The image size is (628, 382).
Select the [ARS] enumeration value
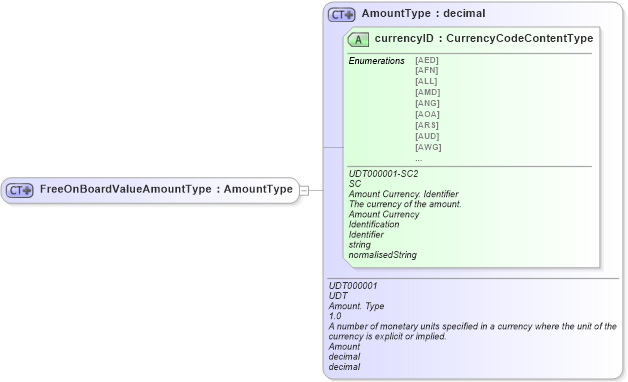pyautogui.click(x=427, y=125)
